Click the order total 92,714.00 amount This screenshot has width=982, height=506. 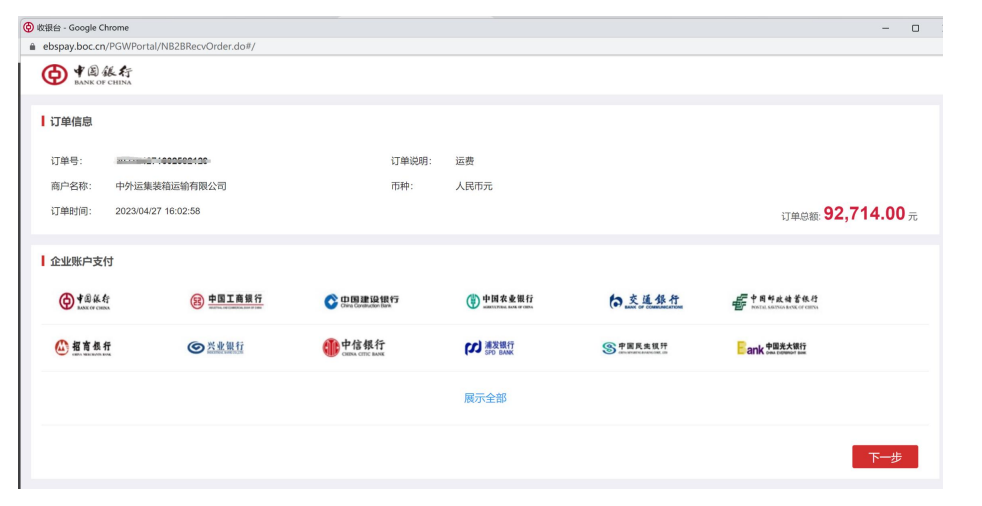pyautogui.click(x=864, y=214)
